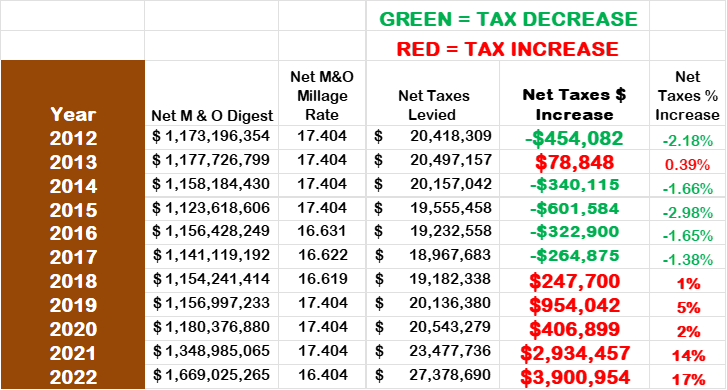Image resolution: width=727 pixels, height=390 pixels.
Task: Select taxes levied 20,497,157
Action: (450, 160)
